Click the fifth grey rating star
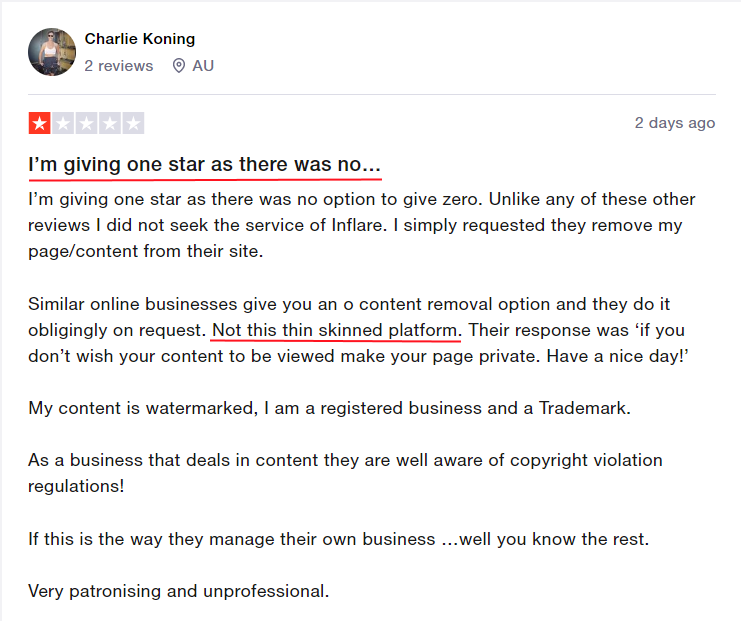This screenshot has width=741, height=621. 133,123
